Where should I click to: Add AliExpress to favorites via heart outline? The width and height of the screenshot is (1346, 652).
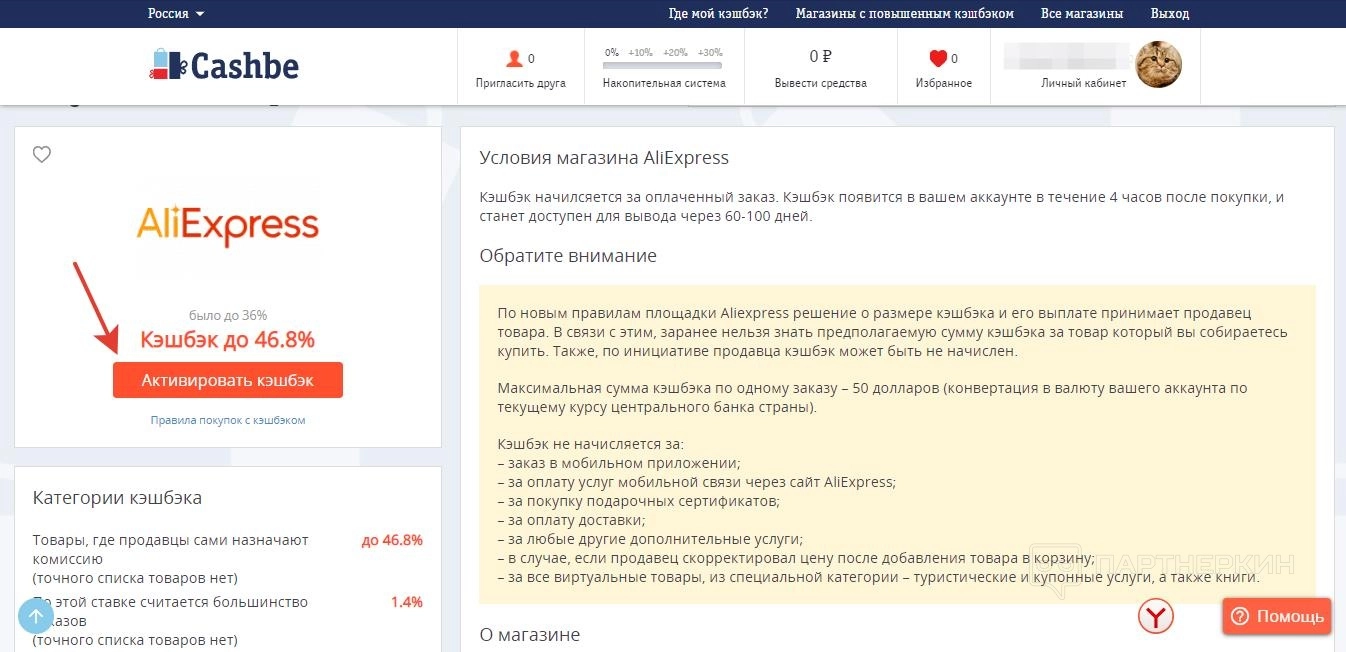[42, 155]
